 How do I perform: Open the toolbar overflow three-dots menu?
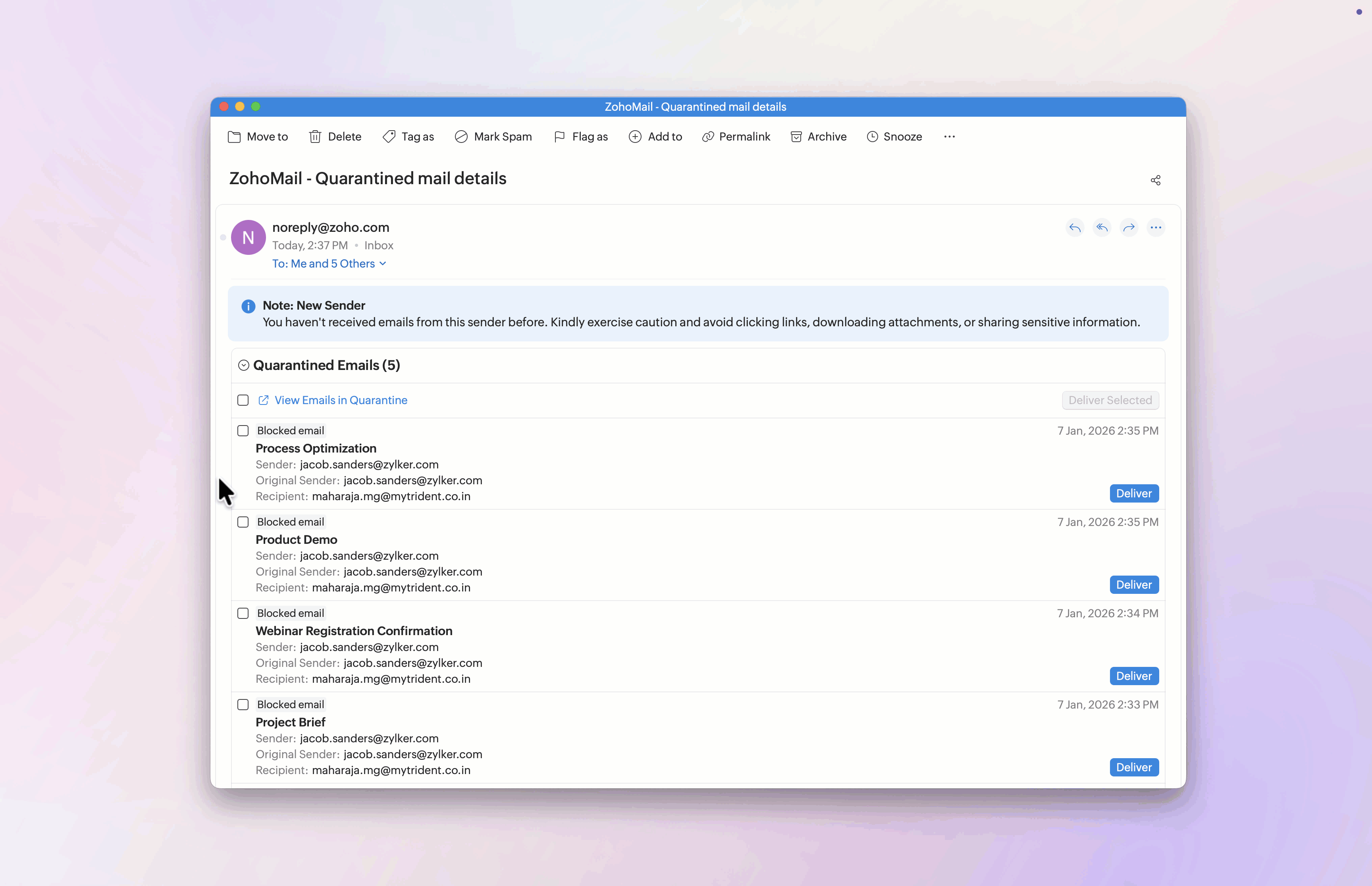[x=949, y=137]
